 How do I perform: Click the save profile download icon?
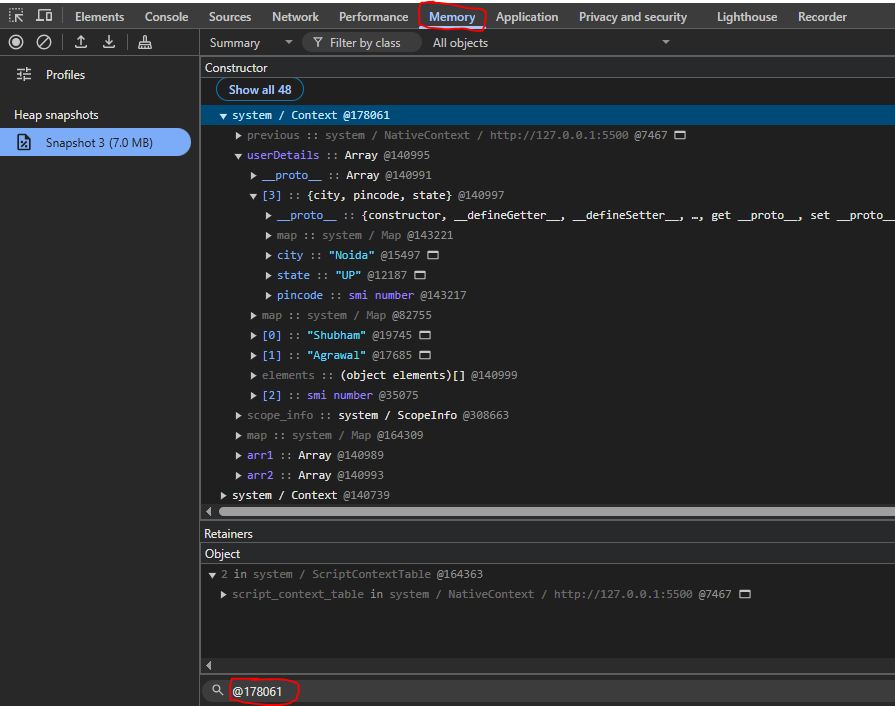[108, 42]
